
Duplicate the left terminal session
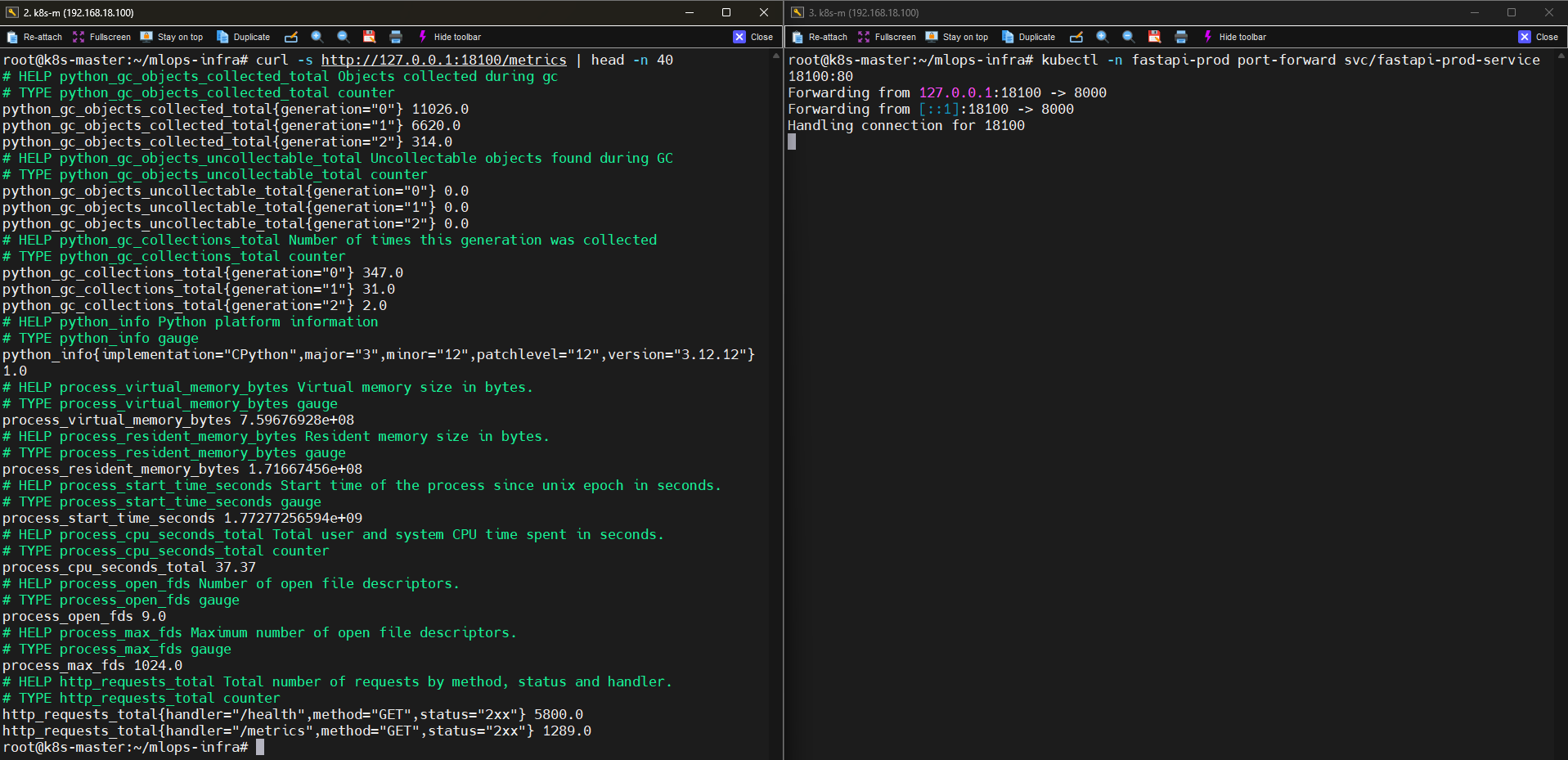pyautogui.click(x=243, y=37)
